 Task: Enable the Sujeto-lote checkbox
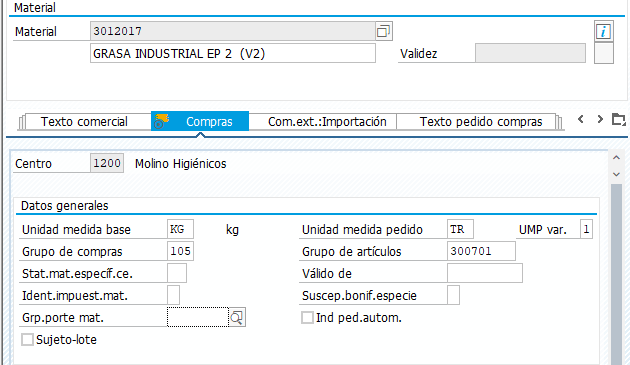28,340
